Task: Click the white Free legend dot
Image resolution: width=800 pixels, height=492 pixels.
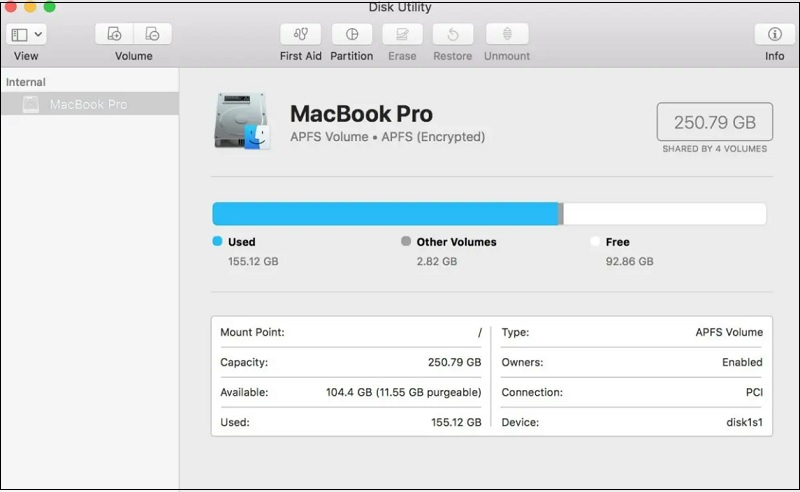Action: [595, 241]
